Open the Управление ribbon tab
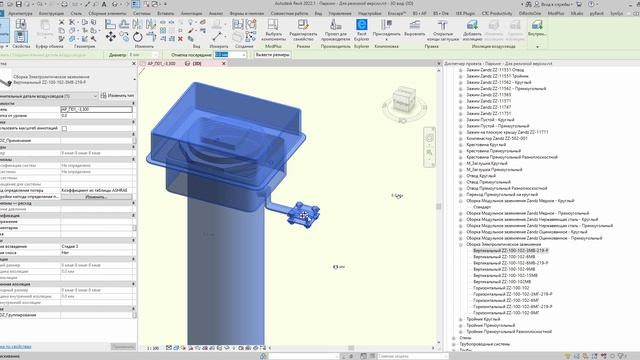Screen dimensions: 640x360 [340, 13]
